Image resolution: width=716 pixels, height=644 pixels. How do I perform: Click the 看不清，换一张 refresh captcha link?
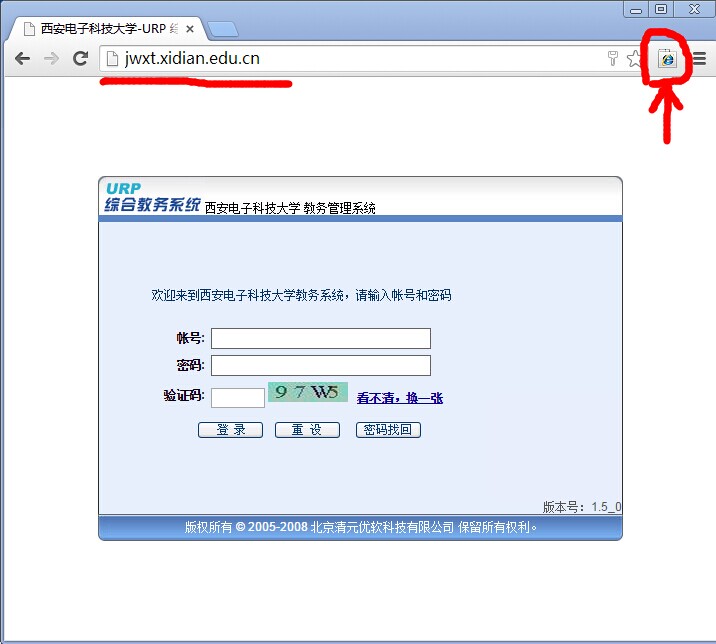coord(399,398)
